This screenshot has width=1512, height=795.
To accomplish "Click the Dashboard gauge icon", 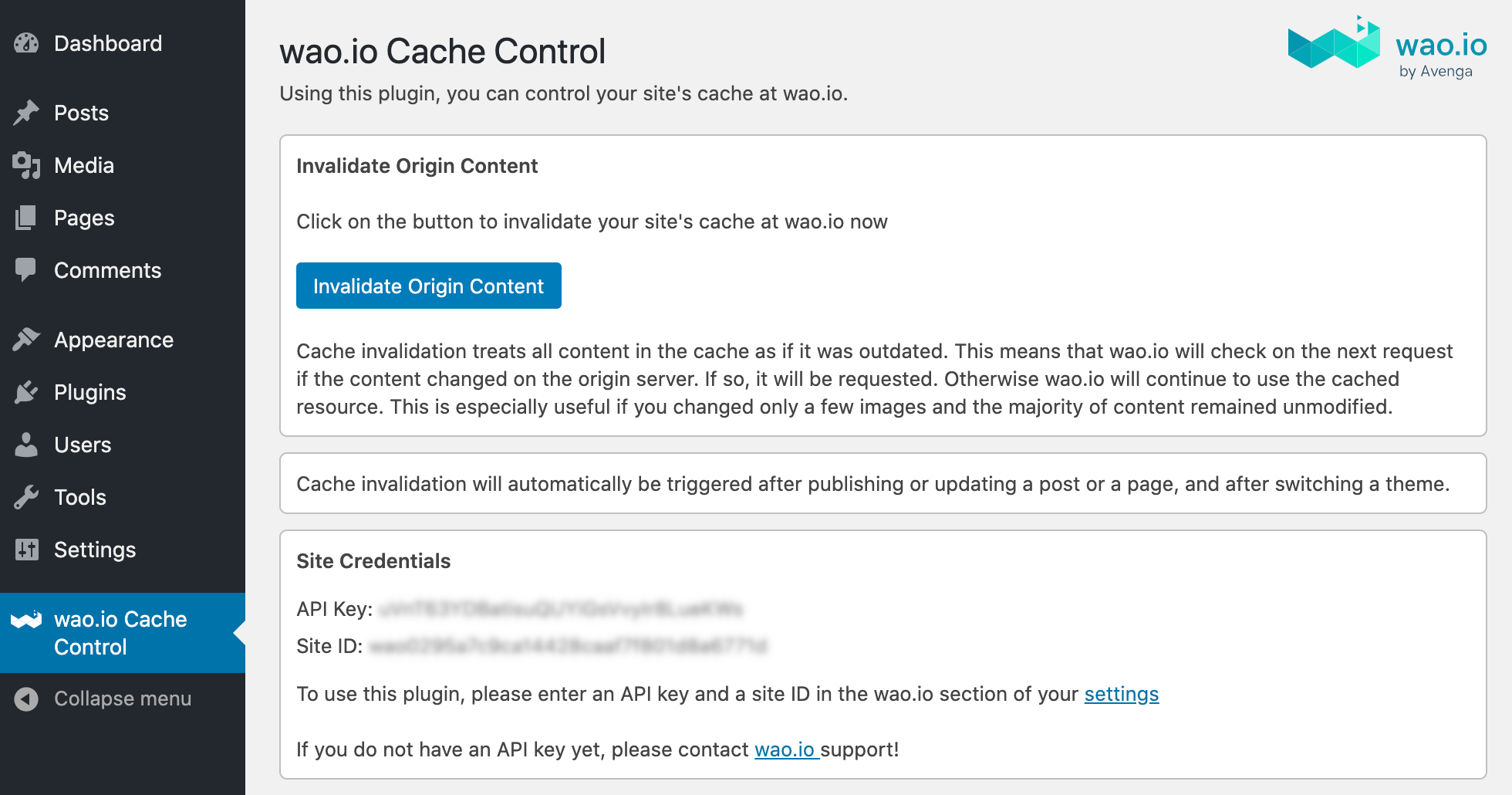I will (26, 43).
